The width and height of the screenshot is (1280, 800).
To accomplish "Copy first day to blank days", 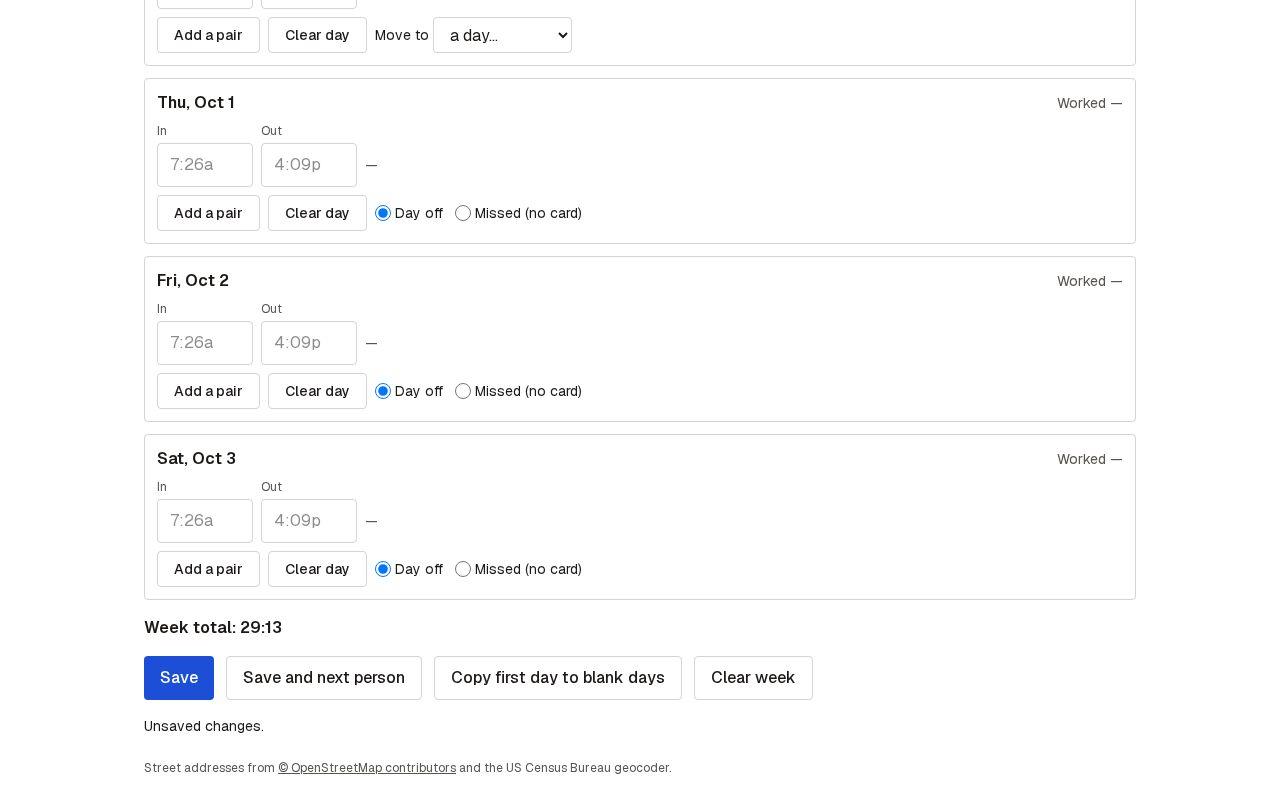I will pyautogui.click(x=558, y=678).
